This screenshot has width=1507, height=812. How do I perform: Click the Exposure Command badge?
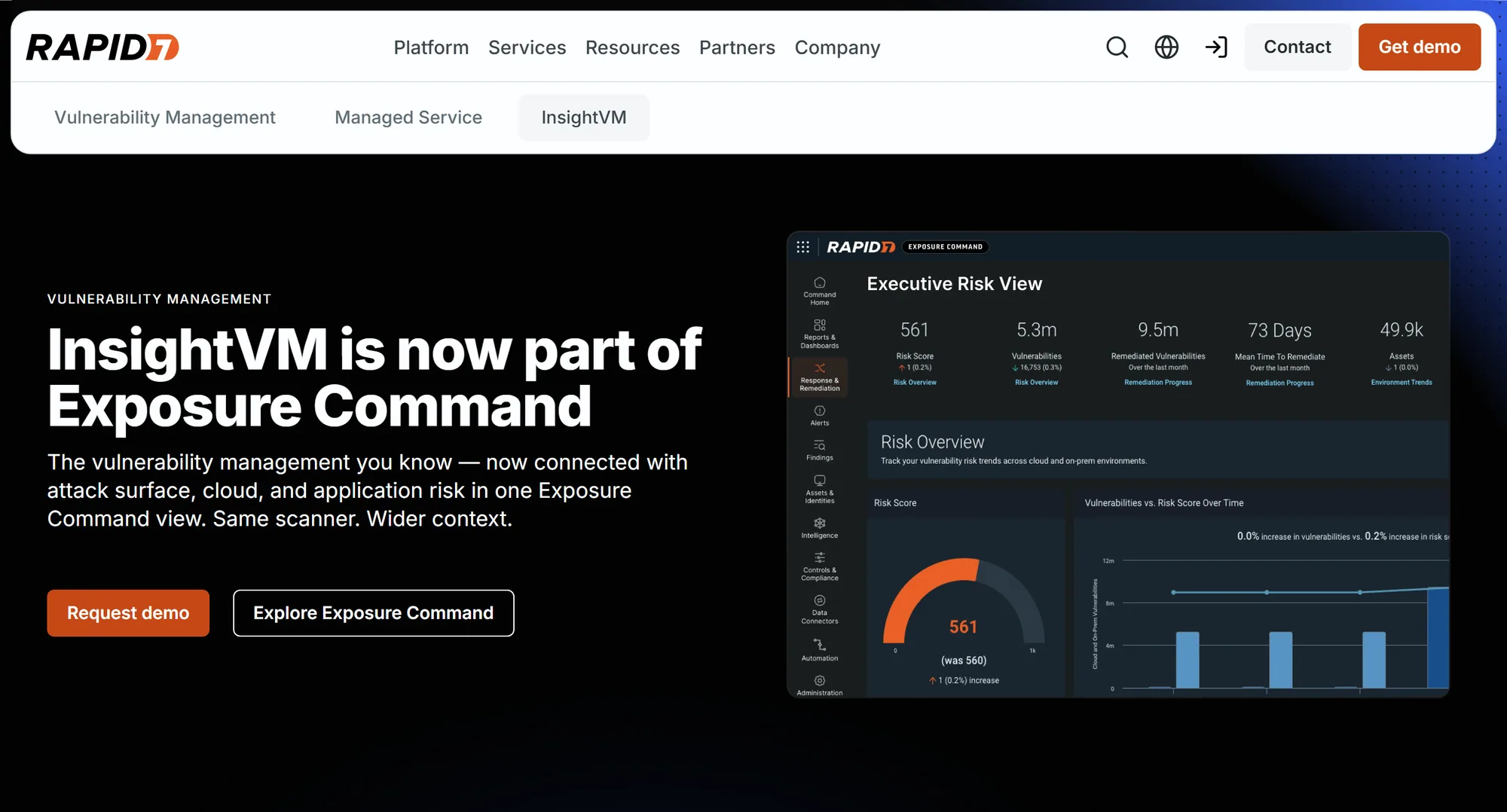[x=946, y=247]
